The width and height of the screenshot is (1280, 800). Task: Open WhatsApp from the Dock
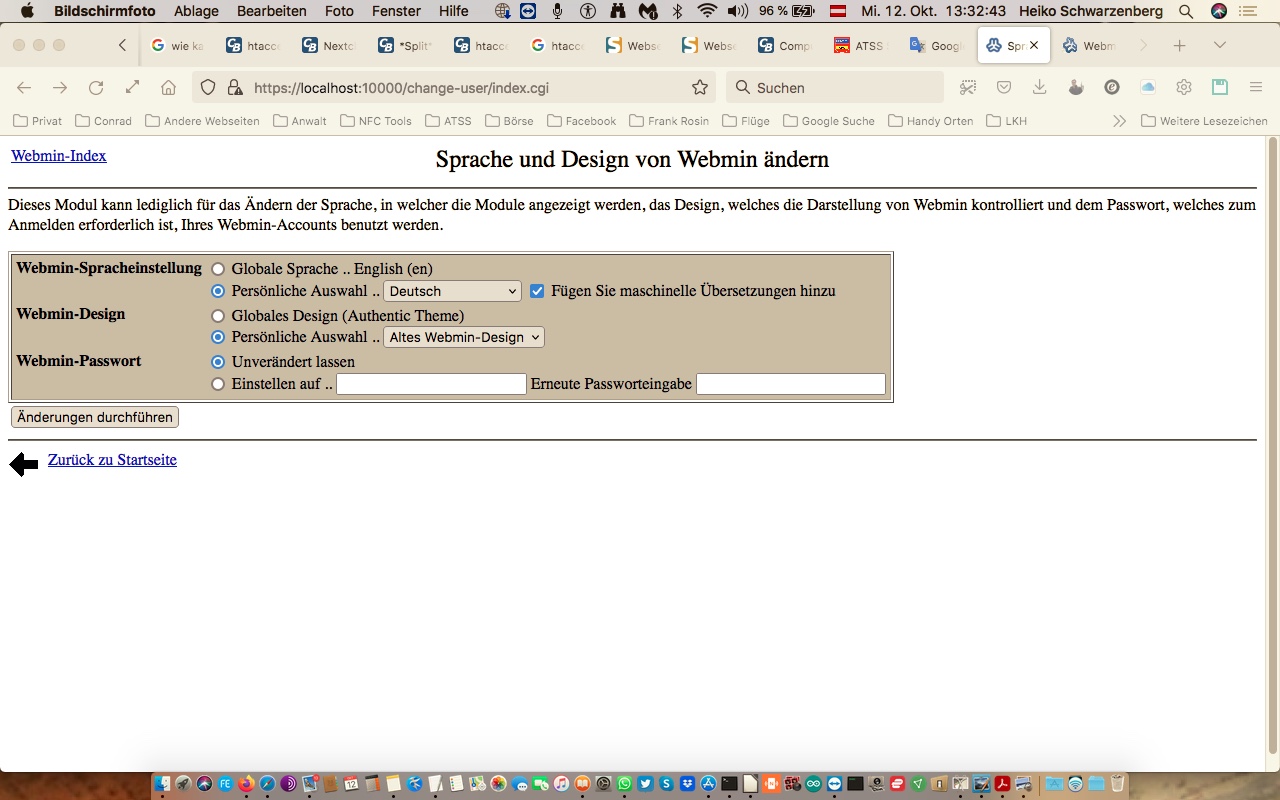625,784
